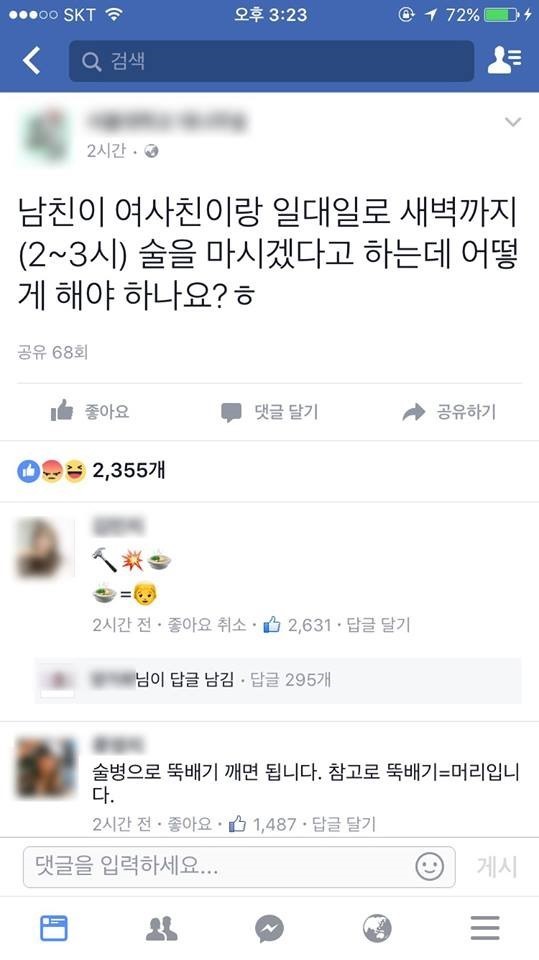539x960 pixels.
Task: Like the post with 좋아요 button
Action: click(x=90, y=411)
